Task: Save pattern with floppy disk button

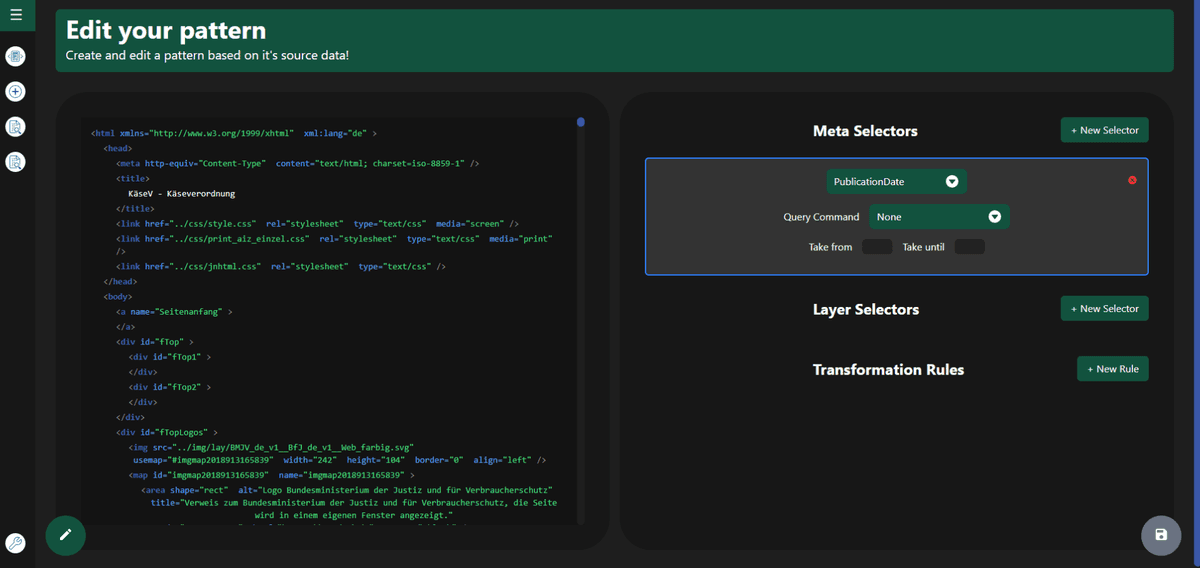Action: click(x=1161, y=535)
